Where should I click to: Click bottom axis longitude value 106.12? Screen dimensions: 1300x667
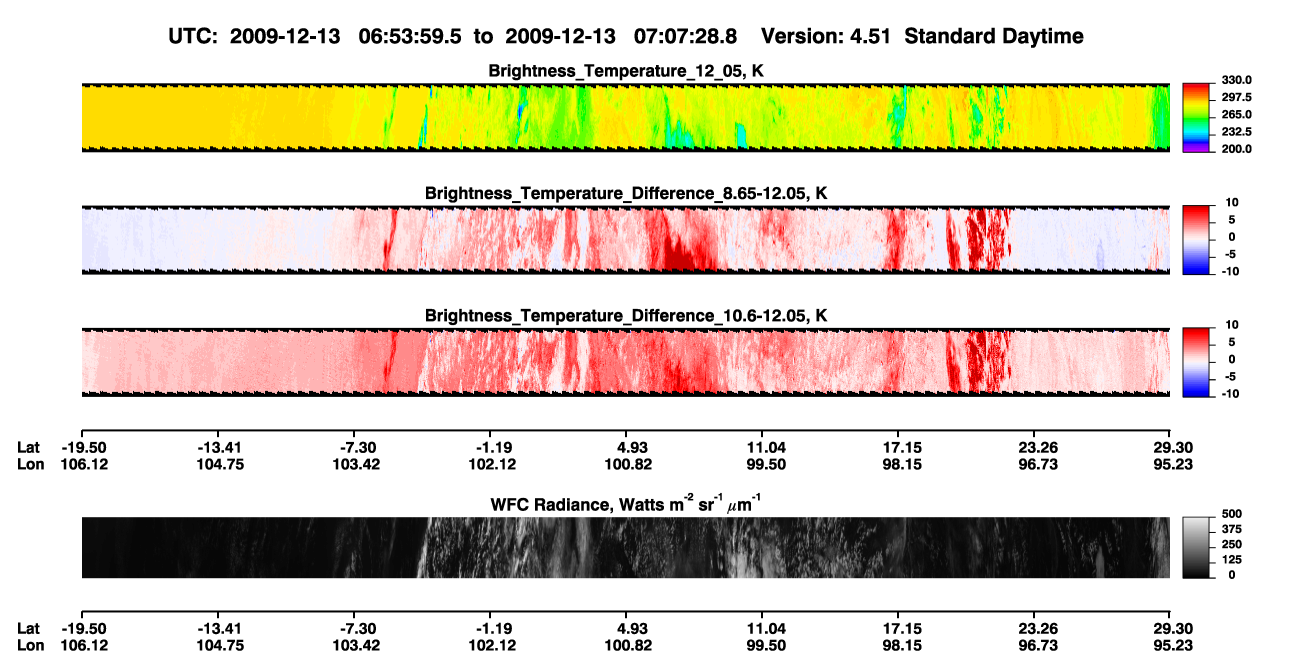85,646
